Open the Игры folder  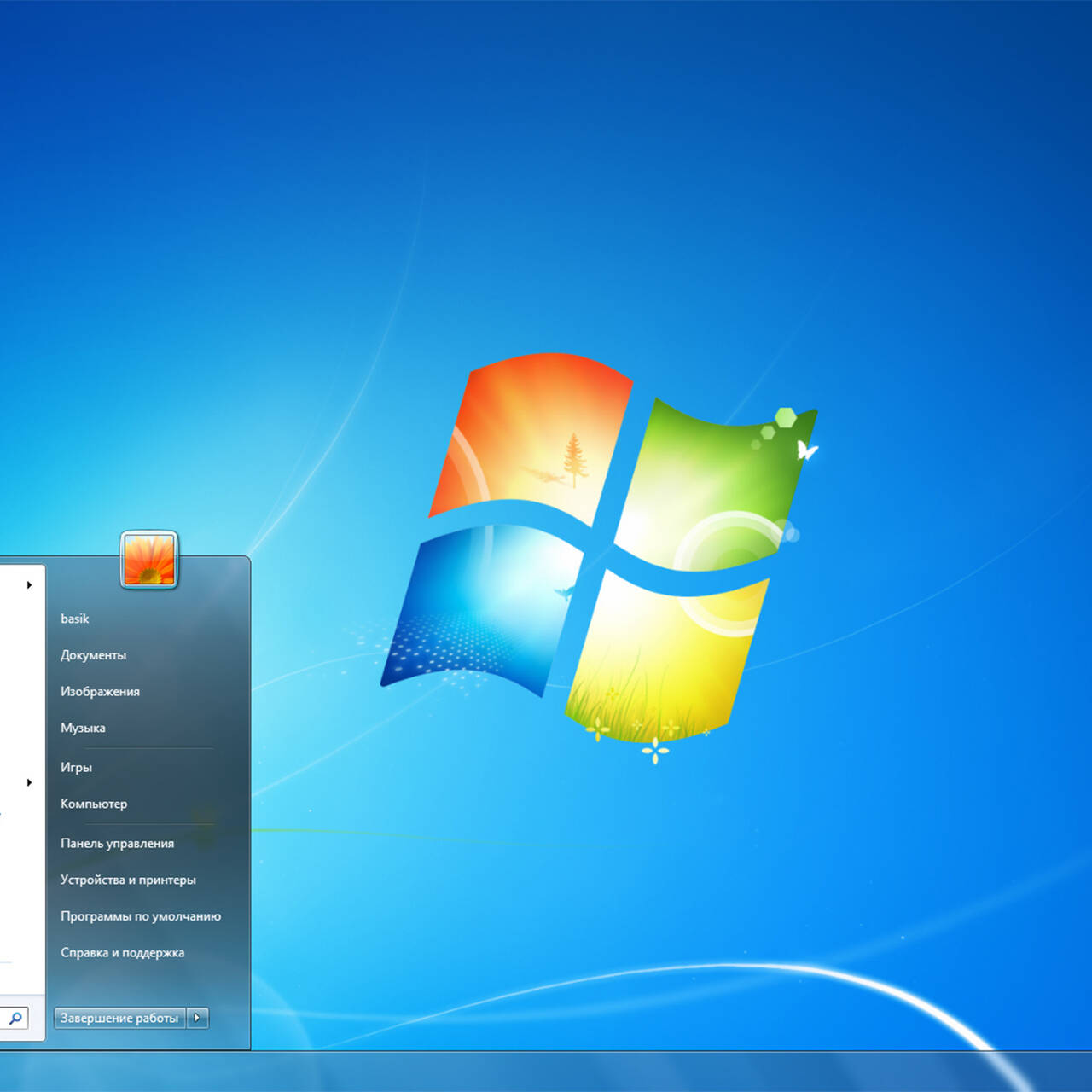click(x=77, y=767)
